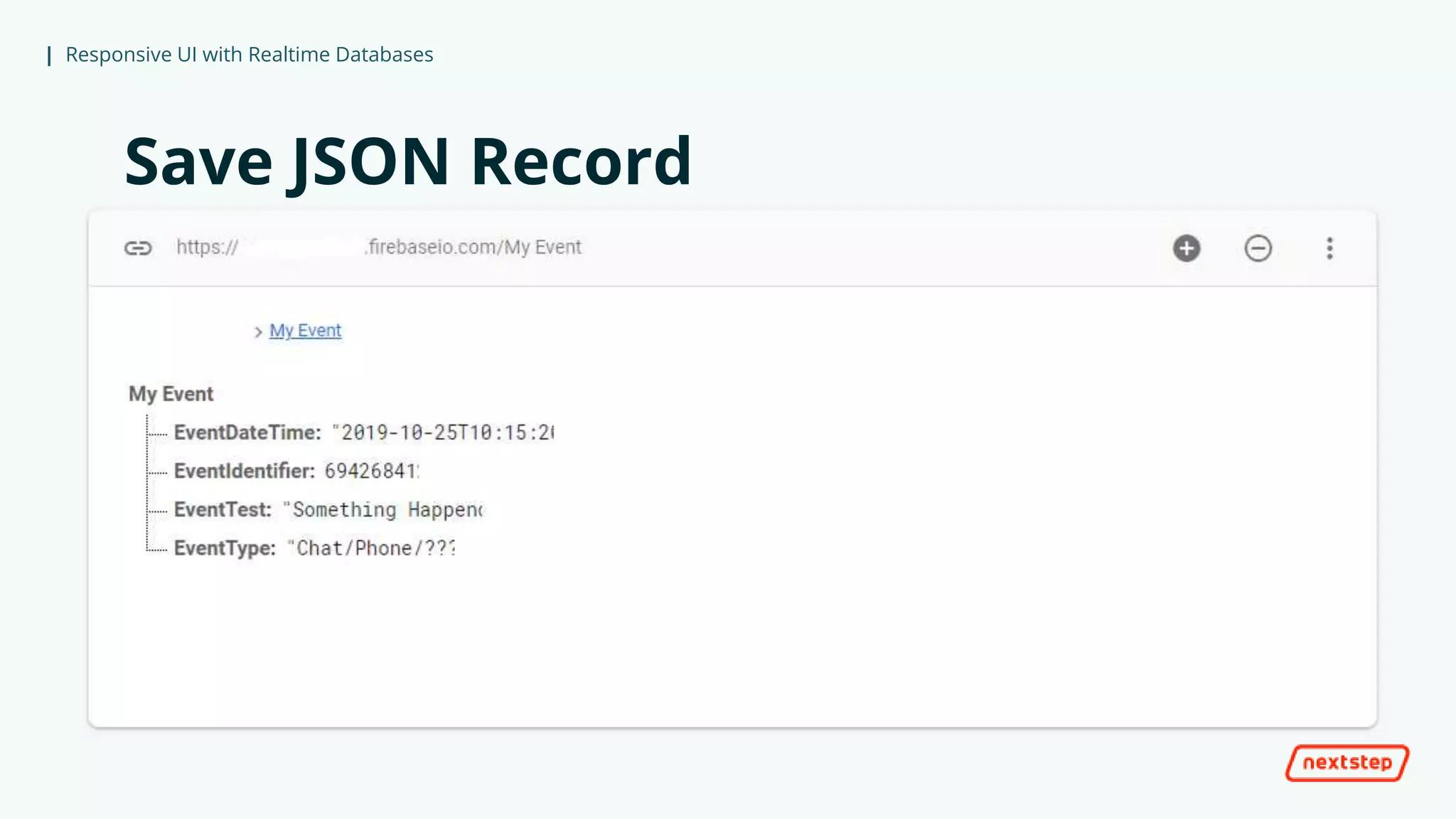Select the My Event root node
The width and height of the screenshot is (1456, 819).
[171, 394]
